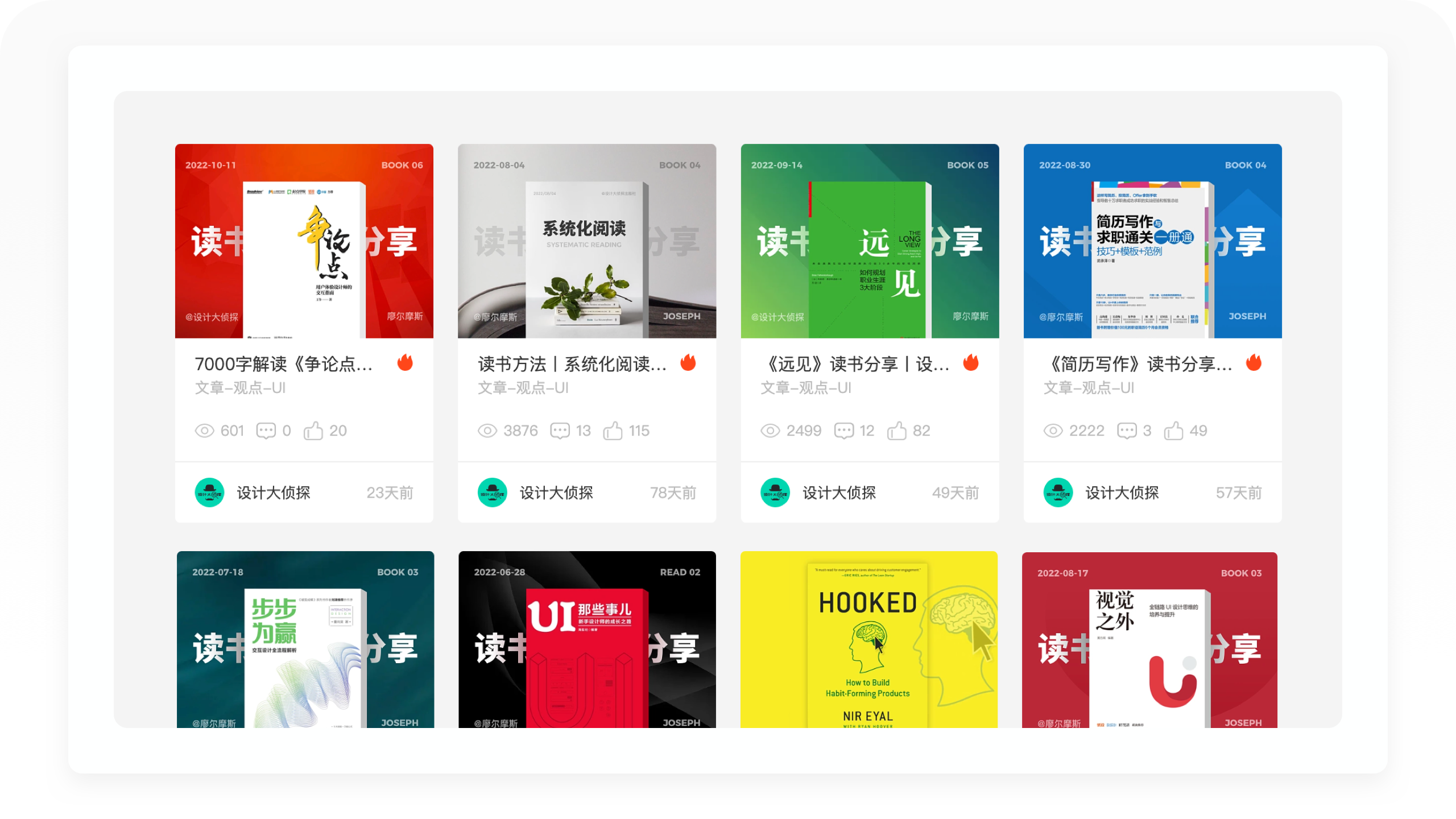Open the 步步为赢 book cover thumbnail
This screenshot has width=1456, height=819.
[305, 639]
